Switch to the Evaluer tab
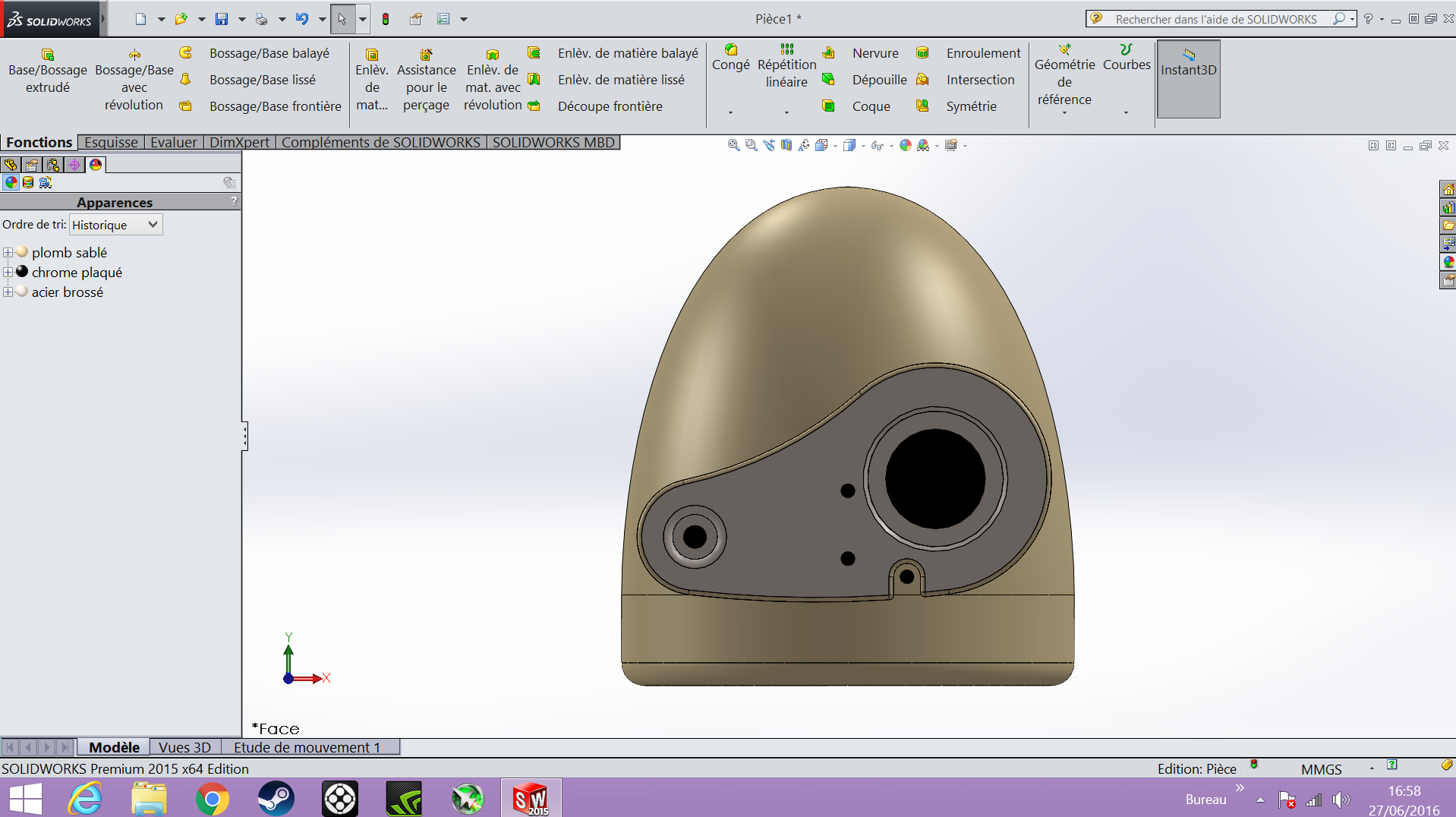 pos(174,142)
